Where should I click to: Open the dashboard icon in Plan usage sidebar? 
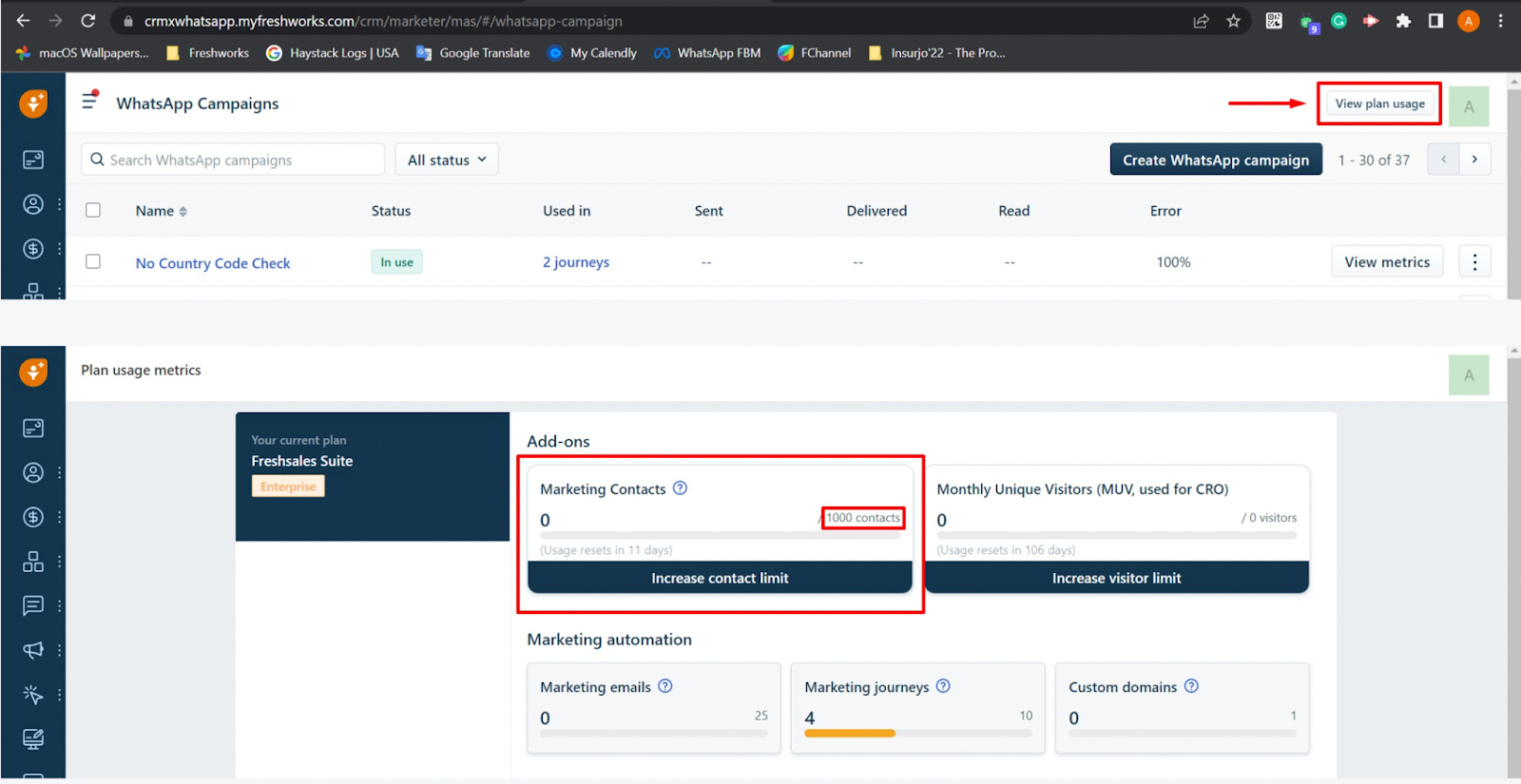click(33, 428)
